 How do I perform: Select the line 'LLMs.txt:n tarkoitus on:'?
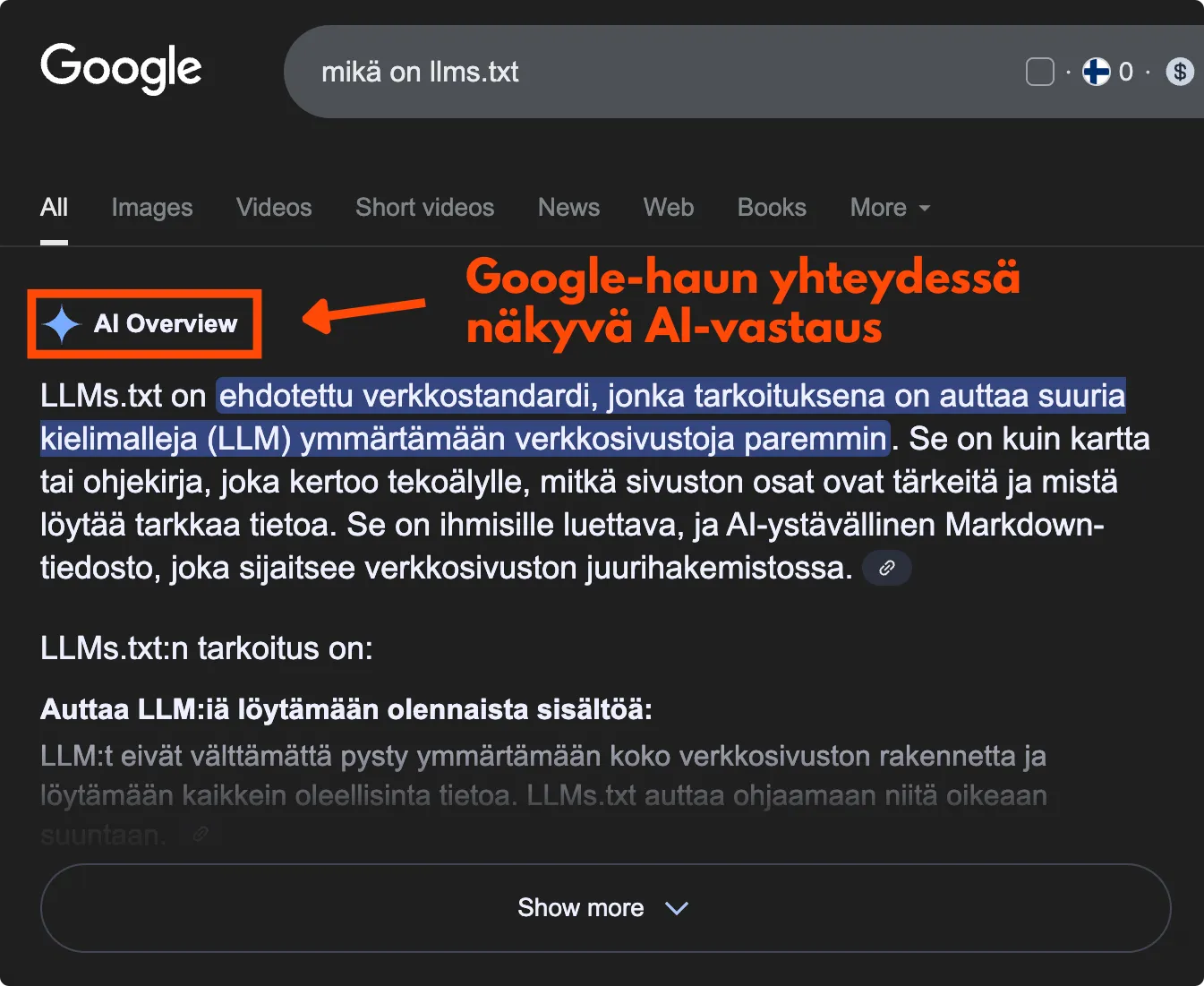coord(207,648)
